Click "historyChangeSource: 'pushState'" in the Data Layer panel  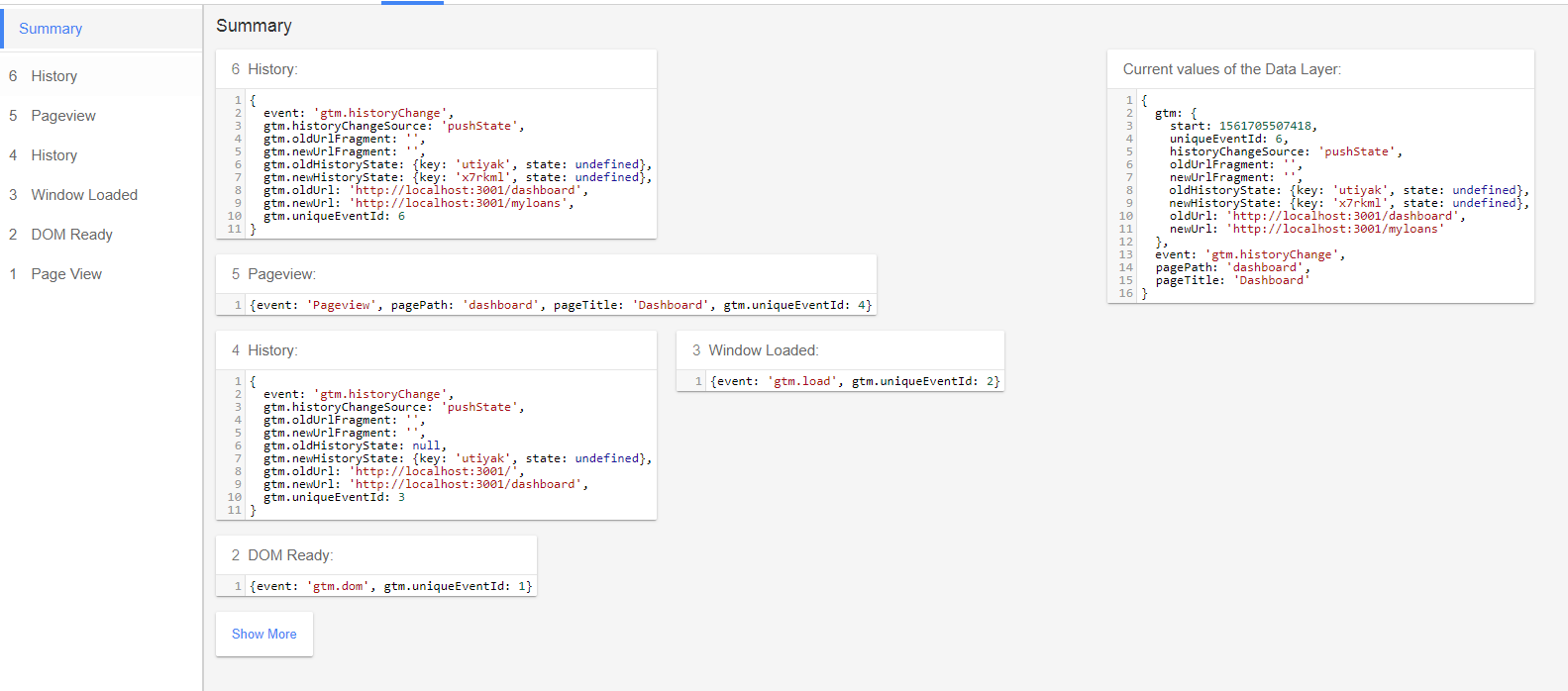click(1286, 151)
